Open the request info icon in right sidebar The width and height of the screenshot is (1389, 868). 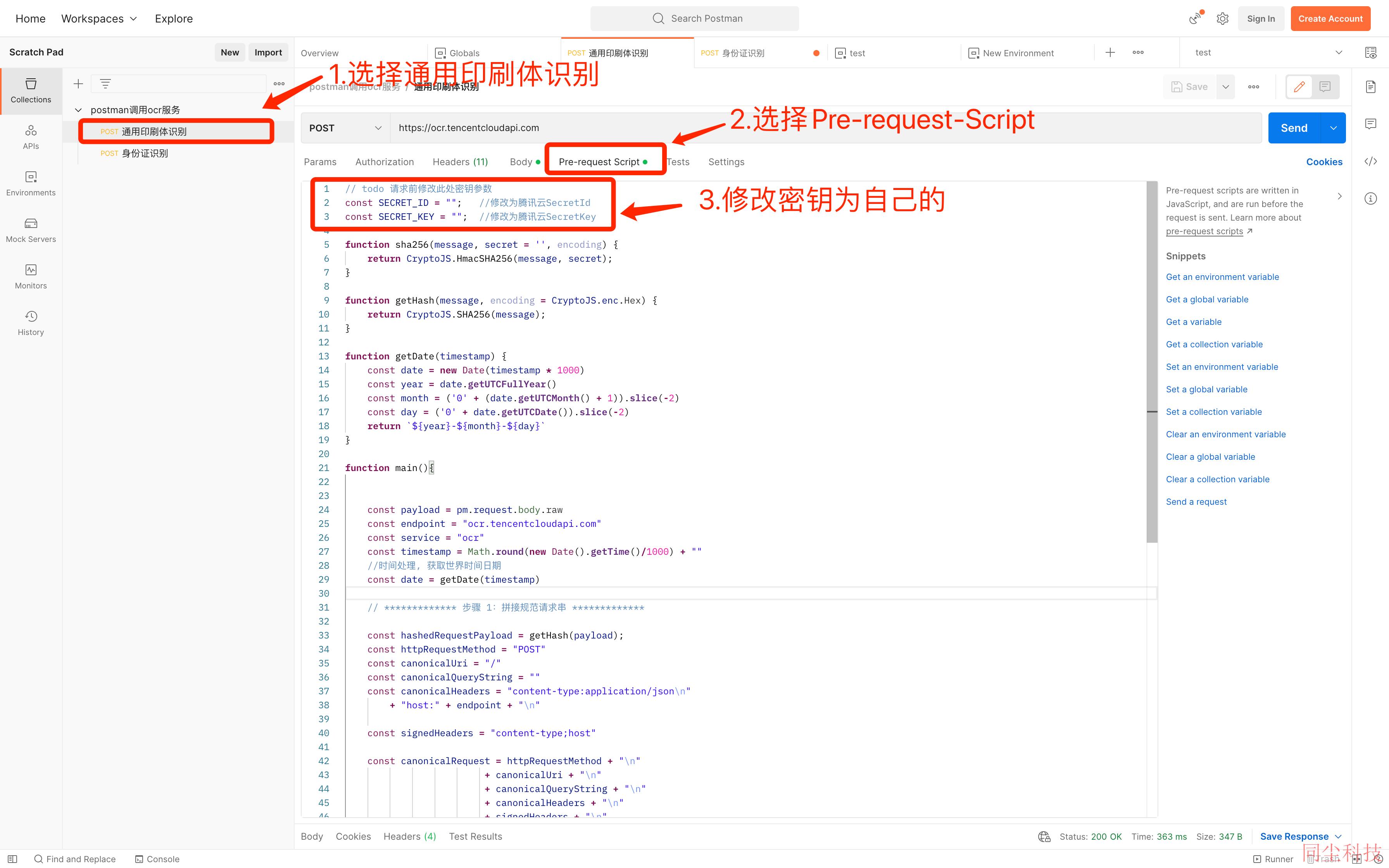coord(1371,198)
